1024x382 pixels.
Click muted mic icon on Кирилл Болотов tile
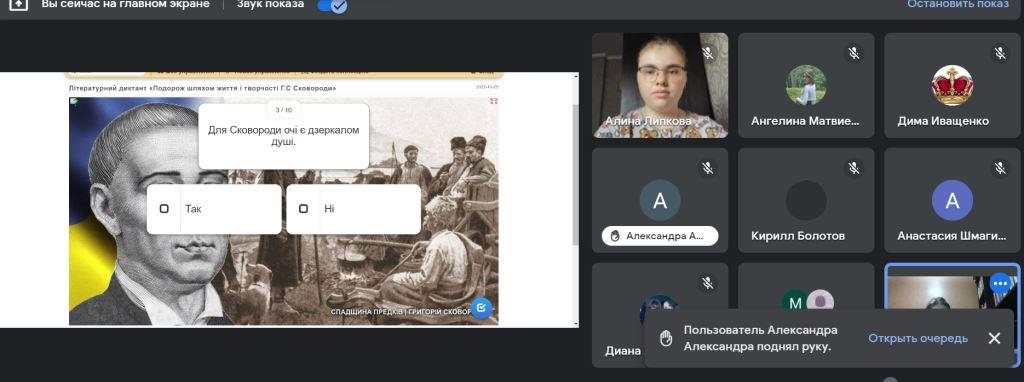pyautogui.click(x=854, y=168)
